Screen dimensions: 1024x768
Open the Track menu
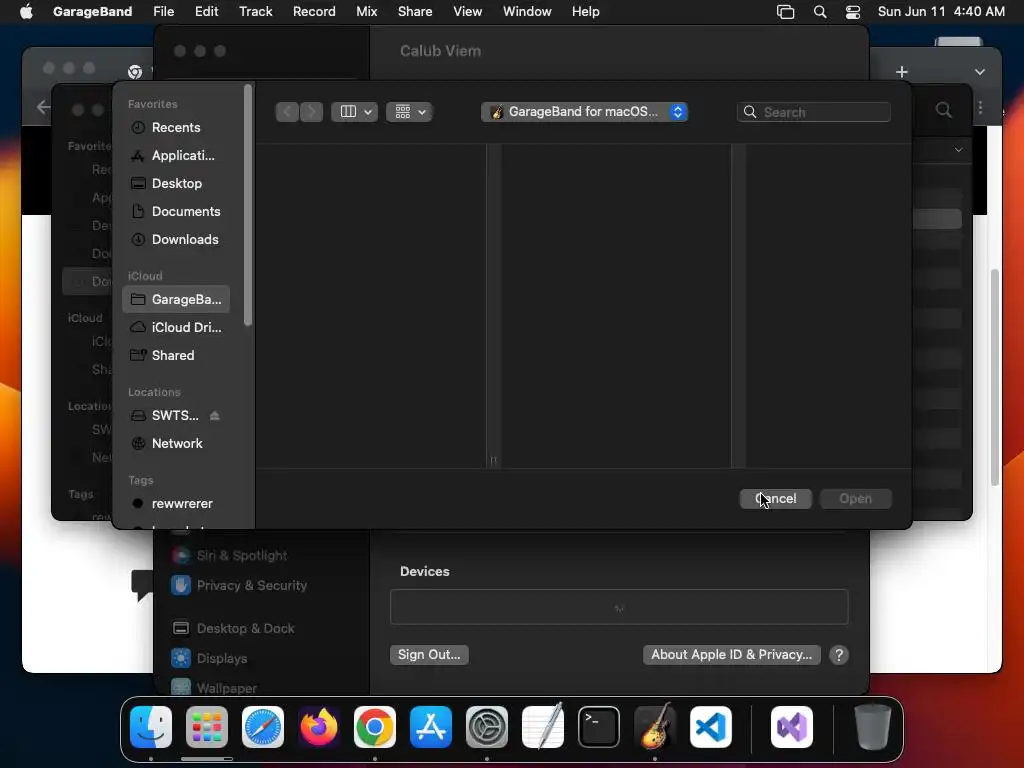[255, 12]
